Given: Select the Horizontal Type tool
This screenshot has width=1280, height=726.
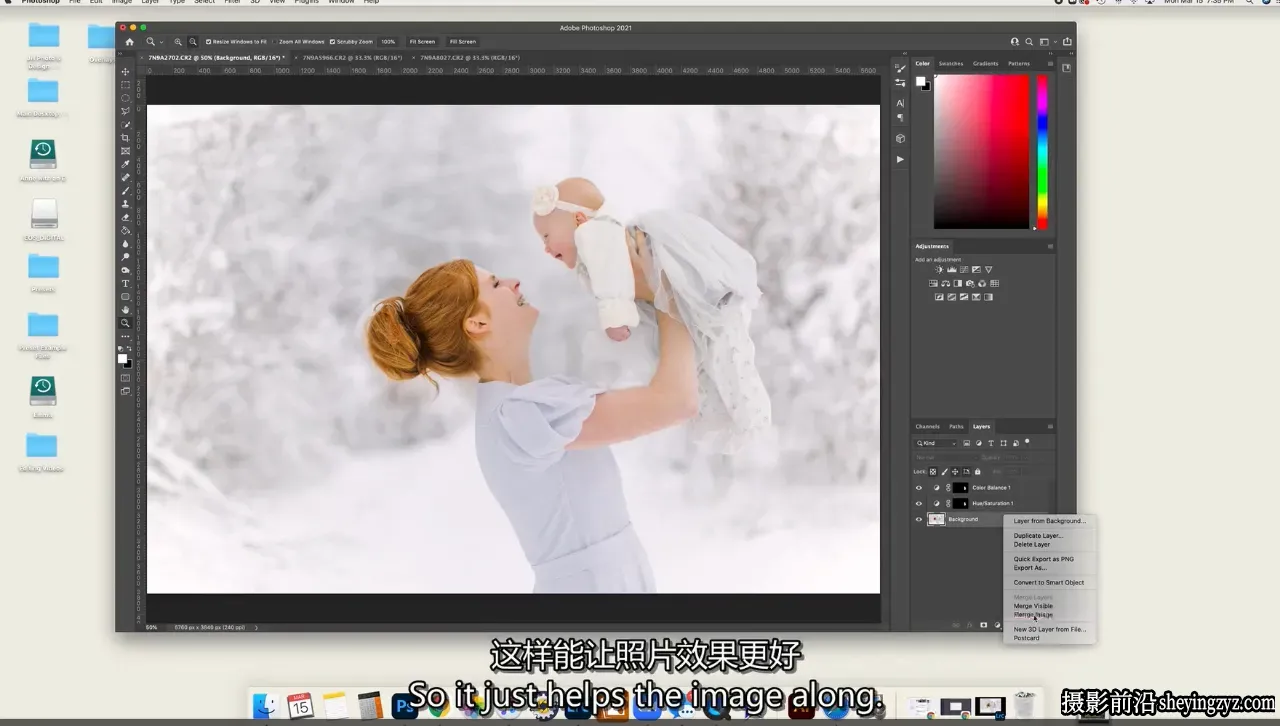Looking at the screenshot, I should point(125,284).
